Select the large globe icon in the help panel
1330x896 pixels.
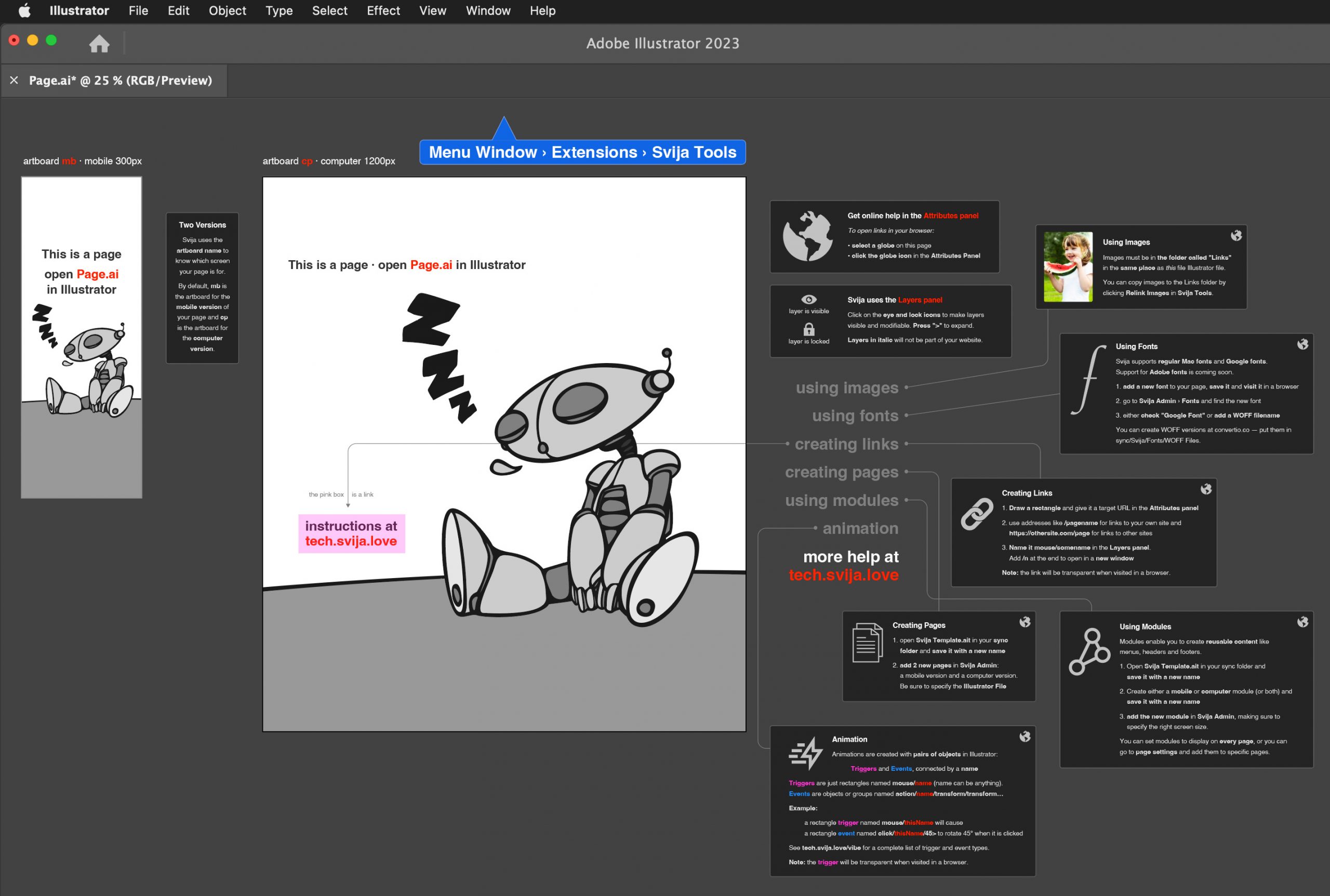807,236
